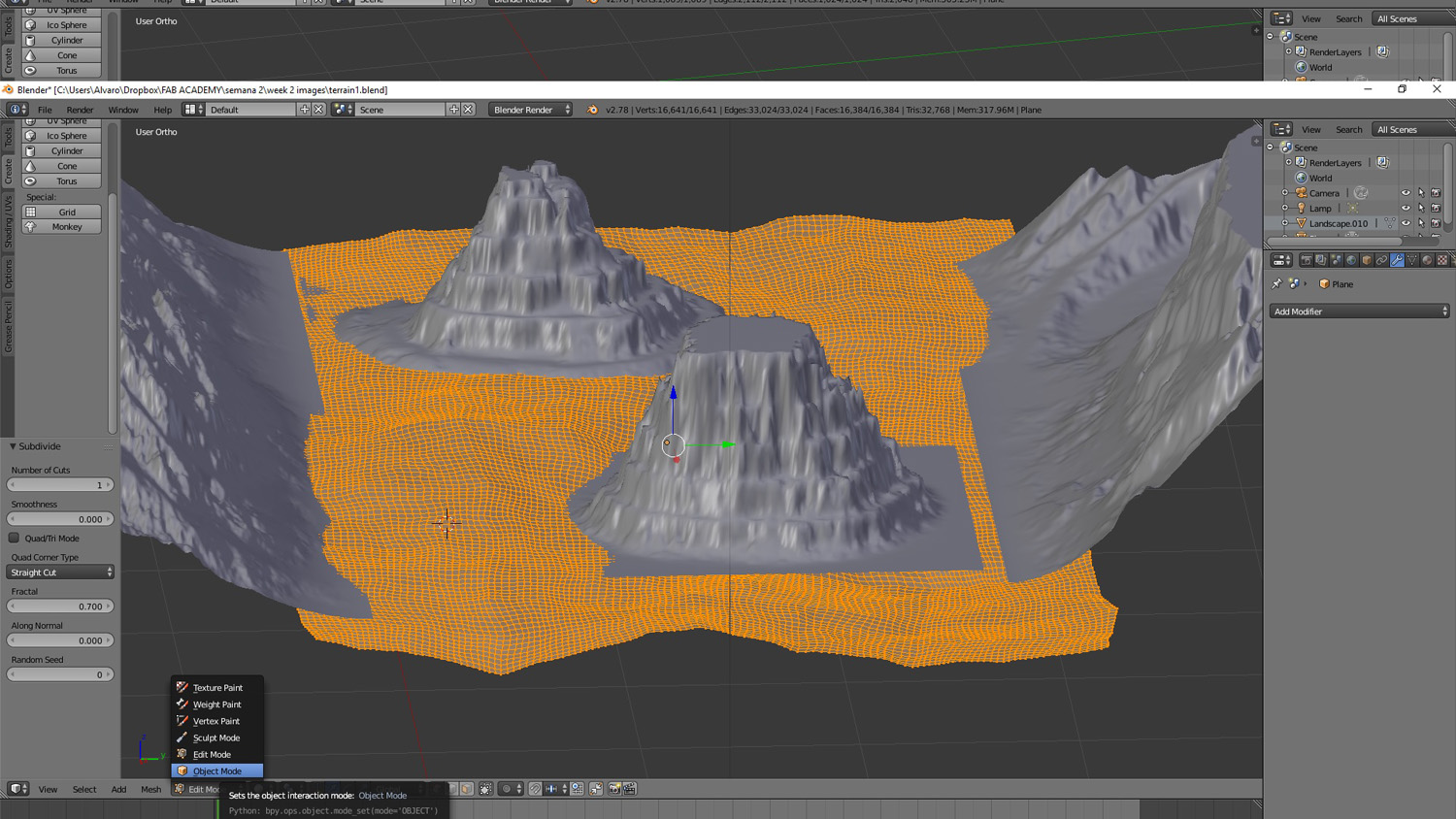The width and height of the screenshot is (1456, 819).
Task: Open the Quad Corner Type dropdown
Action: (60, 573)
